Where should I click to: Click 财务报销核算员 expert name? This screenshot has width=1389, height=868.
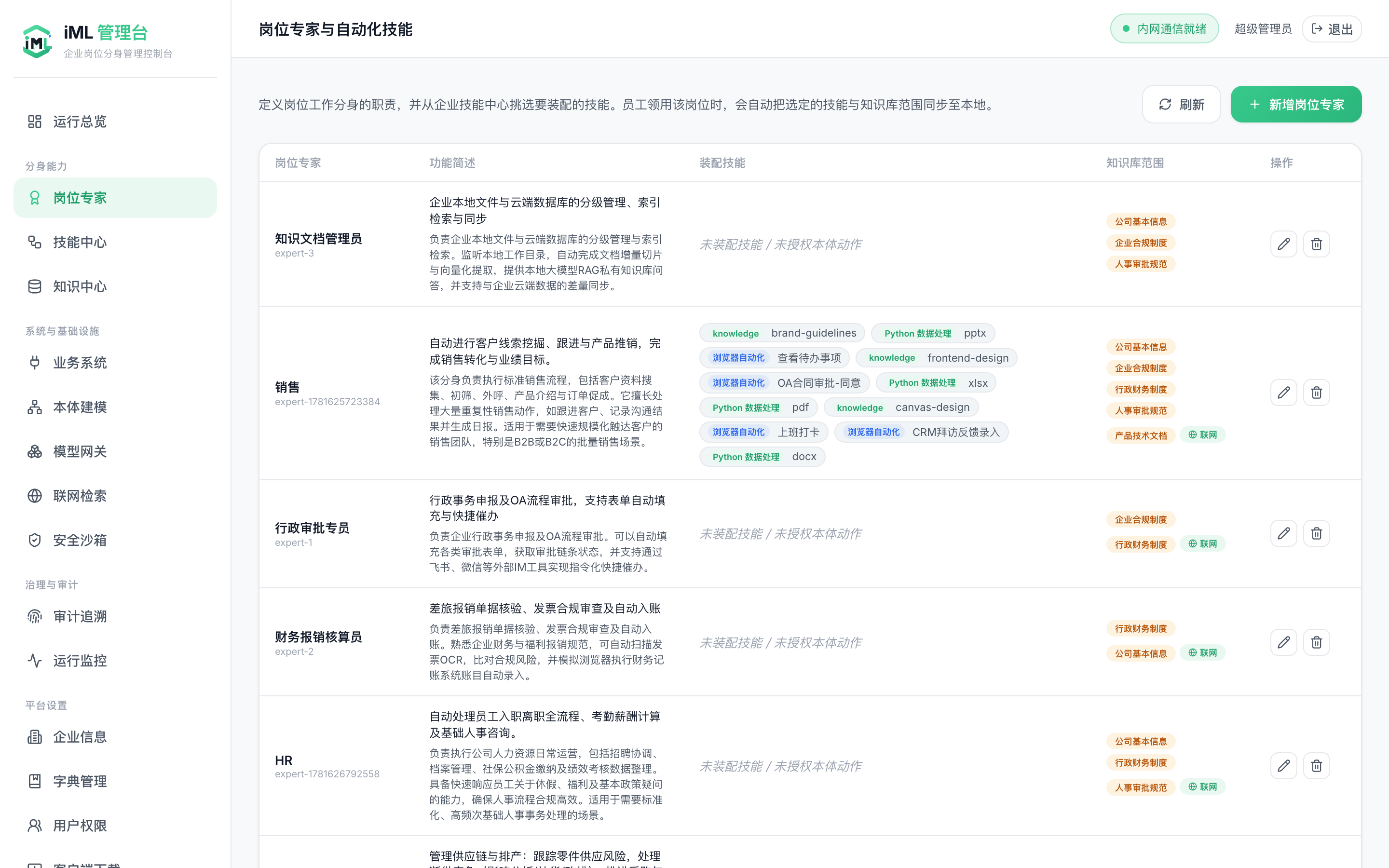click(x=318, y=637)
